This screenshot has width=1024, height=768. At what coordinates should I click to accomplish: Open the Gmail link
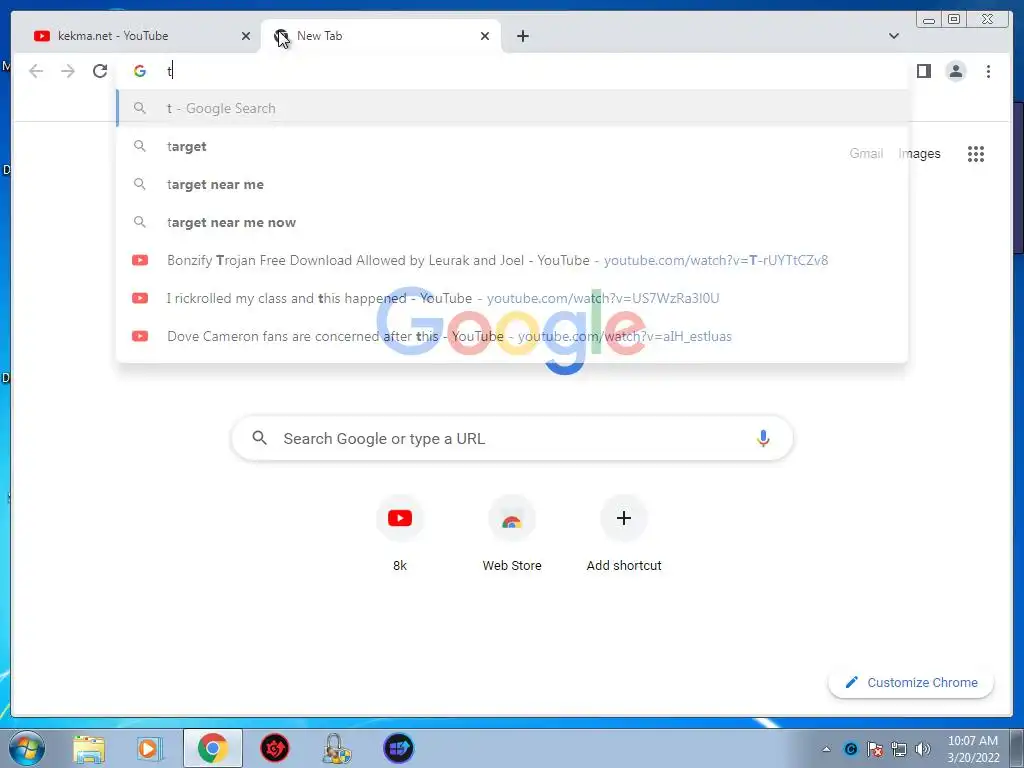pos(866,153)
